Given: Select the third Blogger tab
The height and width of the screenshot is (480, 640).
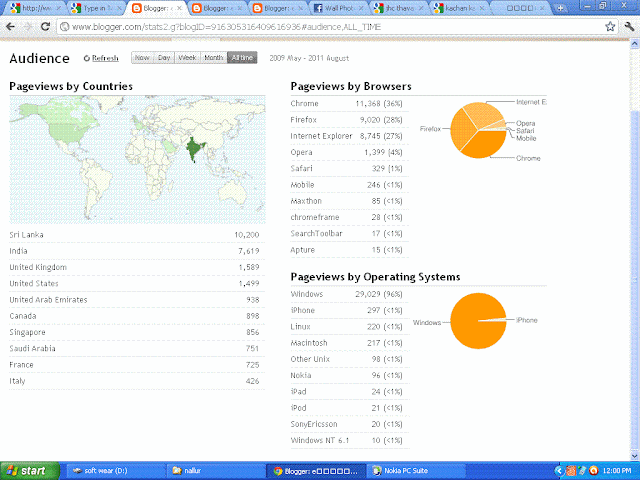Looking at the screenshot, I should [x=279, y=8].
